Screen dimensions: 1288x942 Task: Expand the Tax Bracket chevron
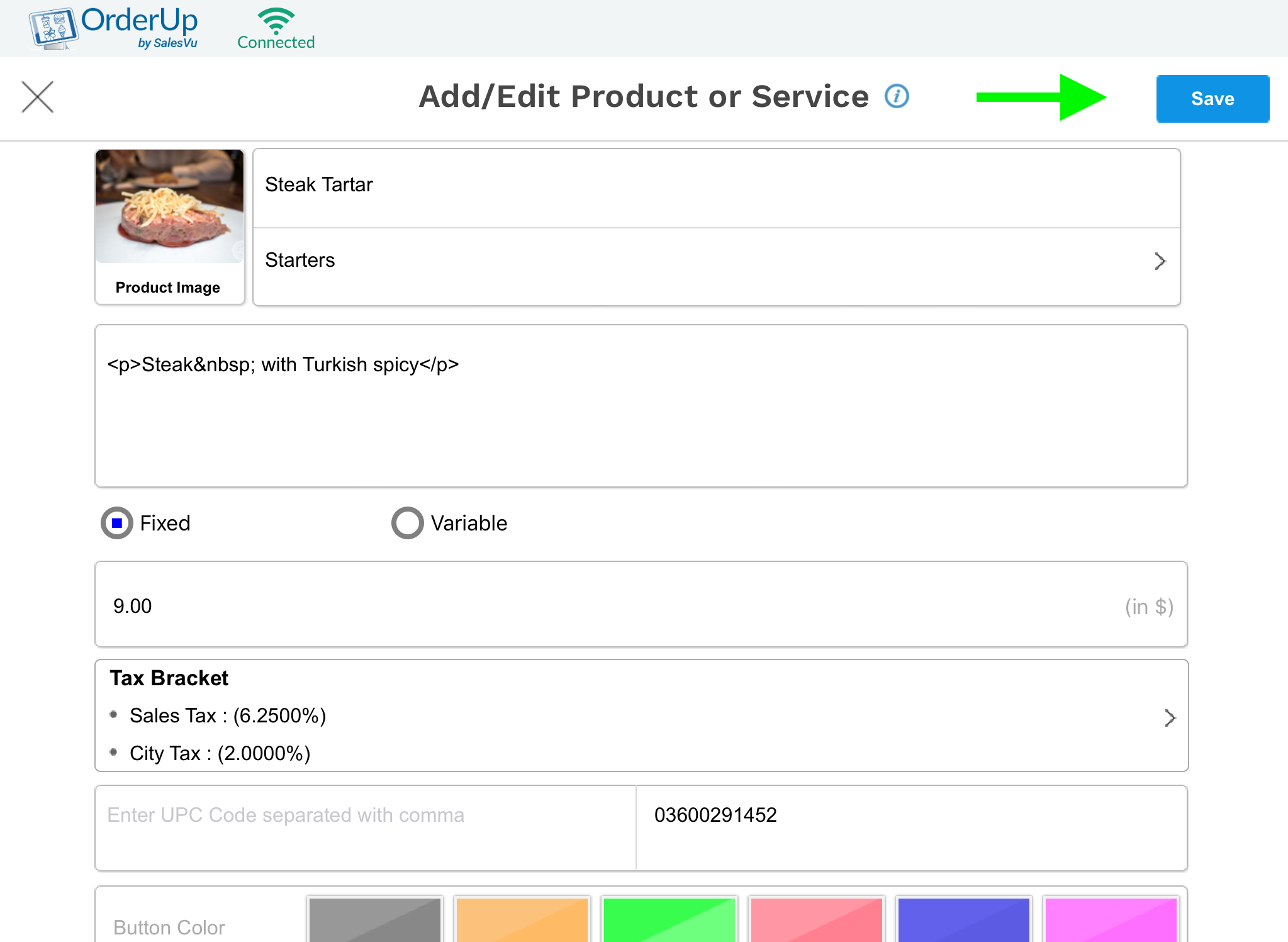tap(1169, 718)
